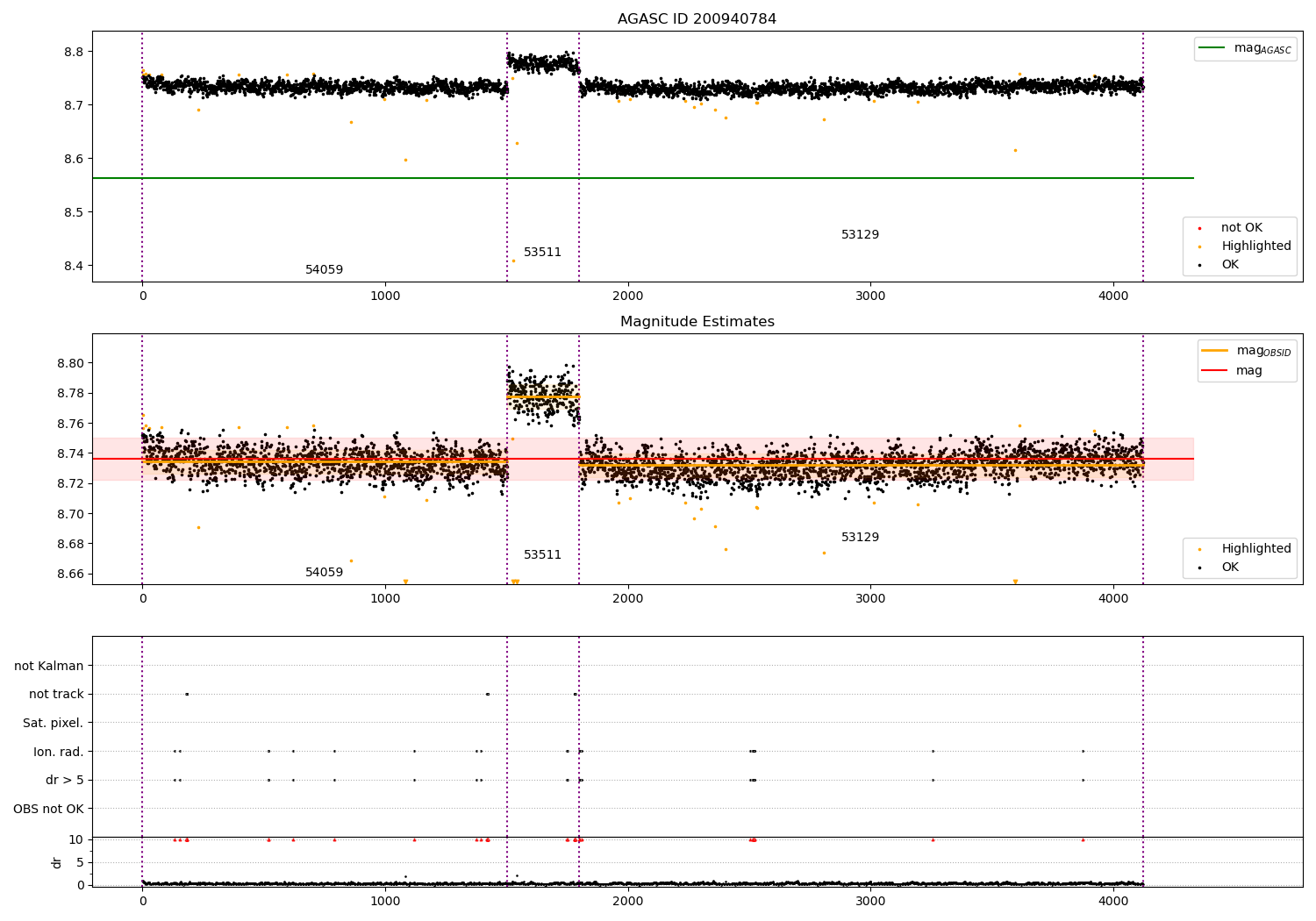The height and width of the screenshot is (921, 1316).
Task: Click the 'not Kalman' axis label
Action: click(x=49, y=667)
